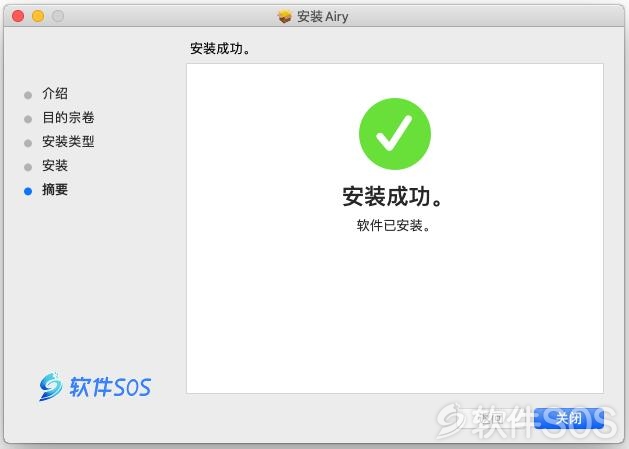Click the 软件已安装。 message text

[x=394, y=226]
